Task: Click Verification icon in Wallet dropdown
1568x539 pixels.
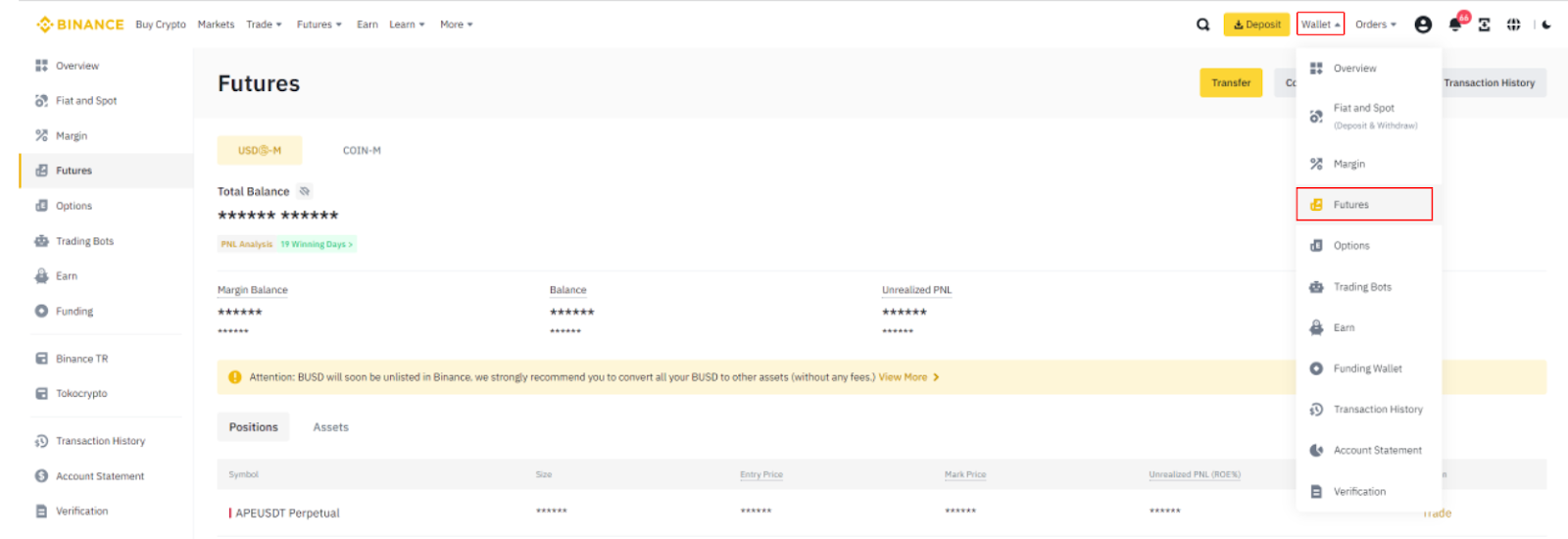Action: [1316, 492]
